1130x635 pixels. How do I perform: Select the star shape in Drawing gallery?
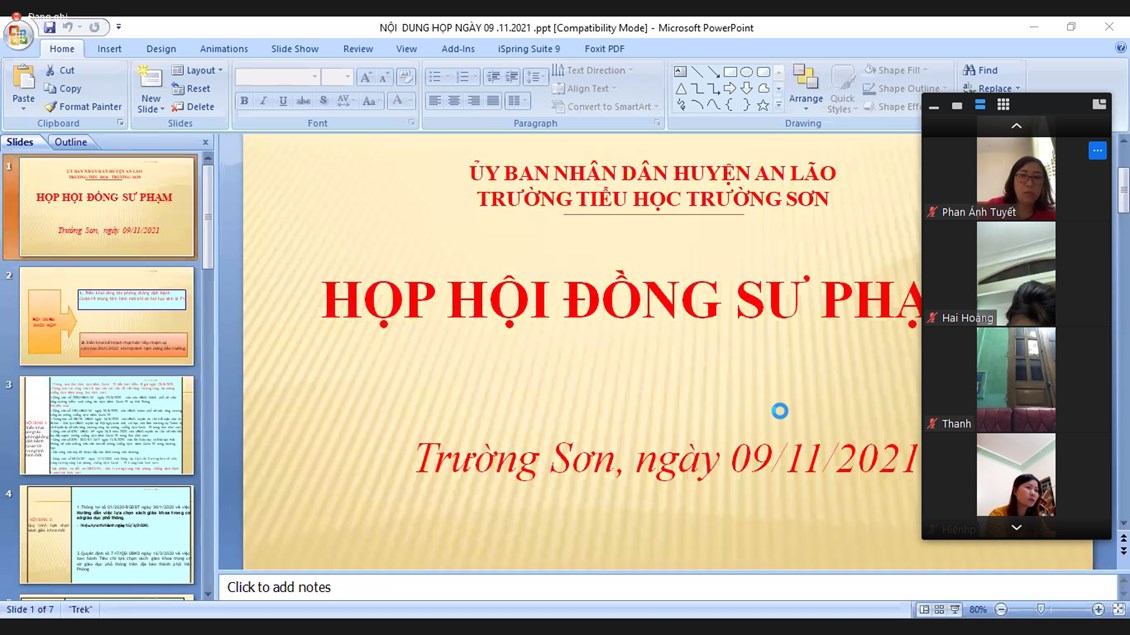[763, 105]
